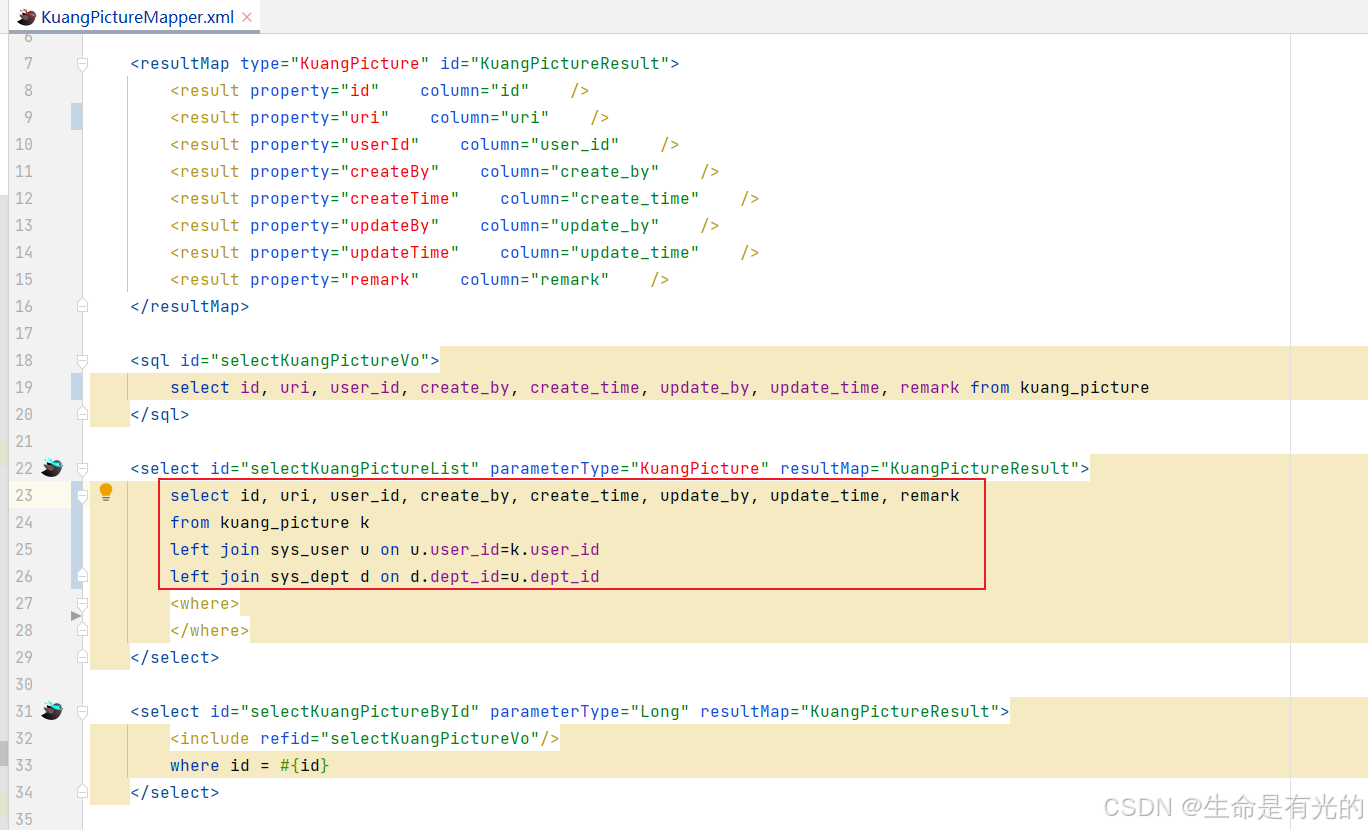The width and height of the screenshot is (1368, 830).
Task: Click the select keyword on line 23
Action: point(199,495)
